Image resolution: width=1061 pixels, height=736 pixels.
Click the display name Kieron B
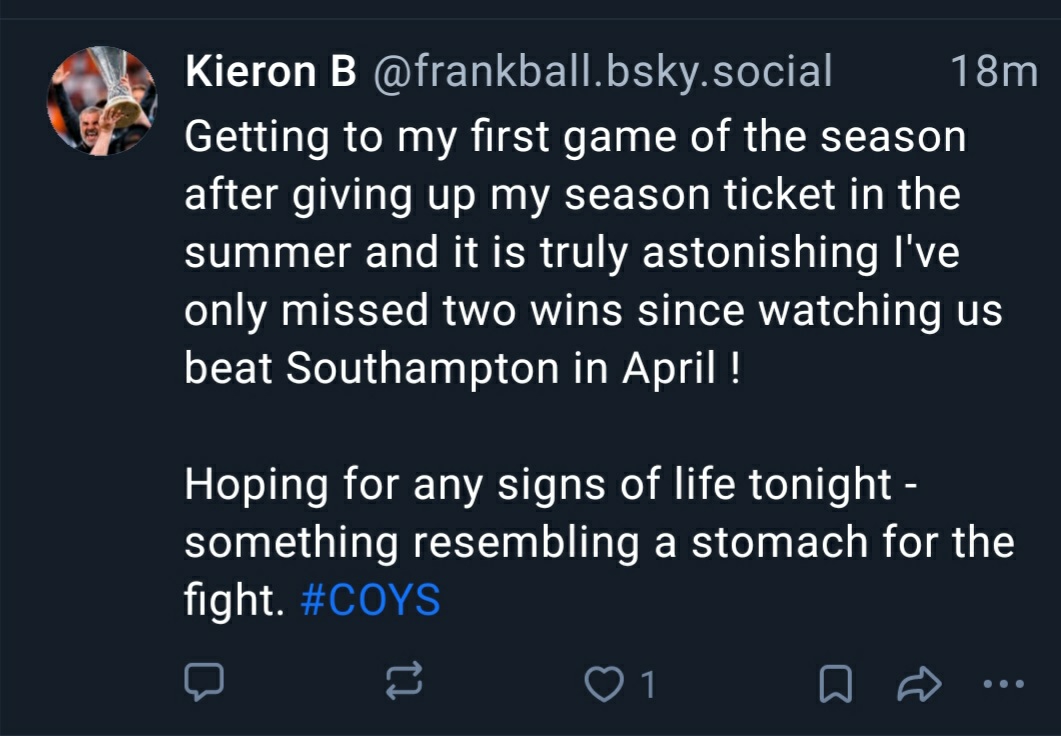coord(270,72)
